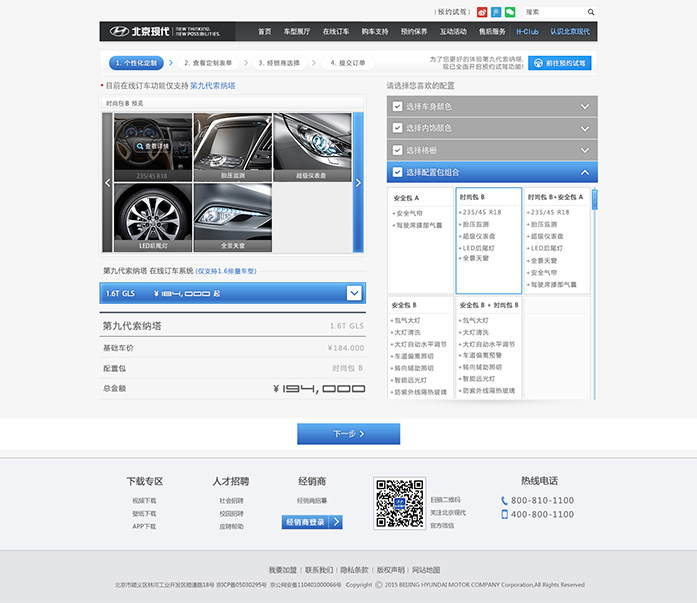The width and height of the screenshot is (697, 603).
Task: Click the search magnifier icon
Action: click(x=590, y=12)
